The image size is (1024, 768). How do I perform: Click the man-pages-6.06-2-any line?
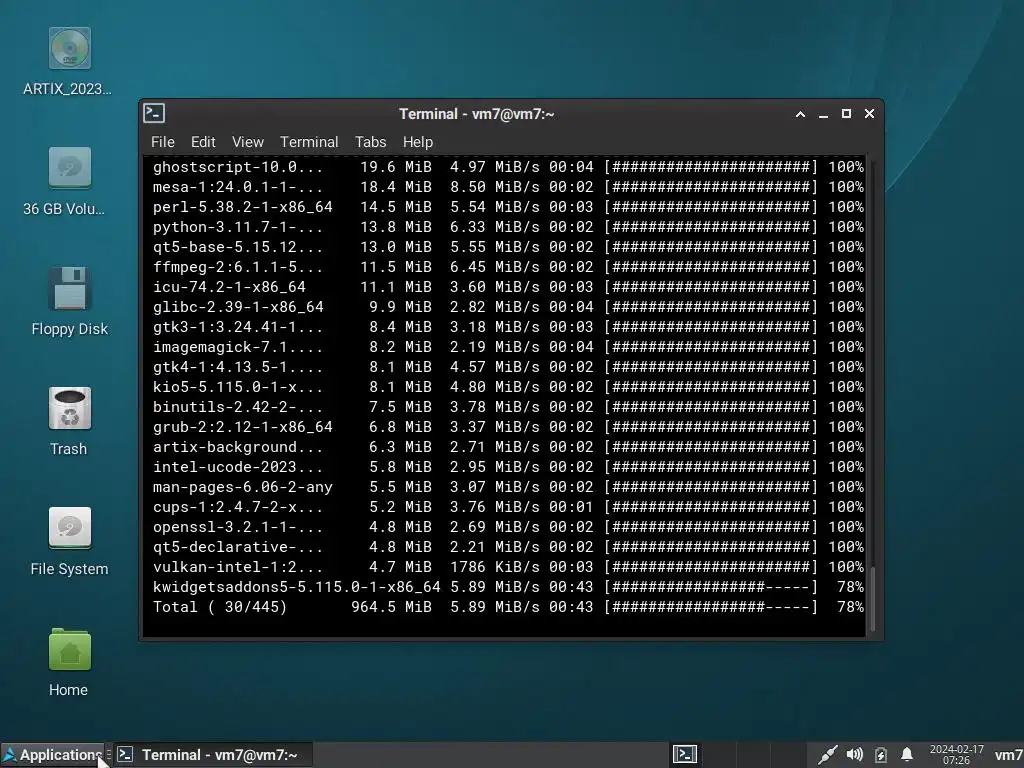pos(508,487)
